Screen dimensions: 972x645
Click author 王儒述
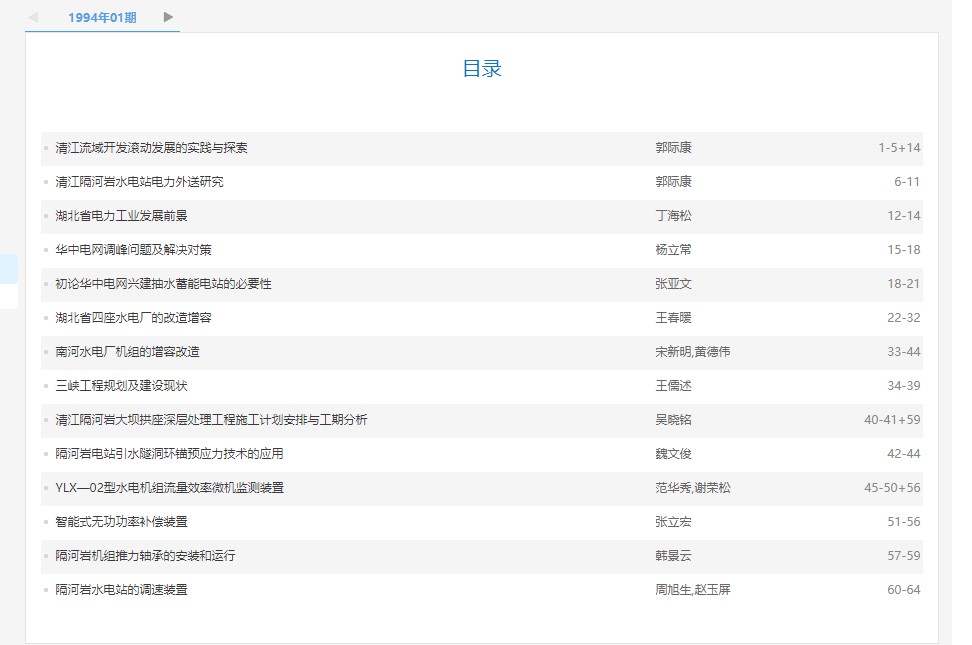[x=673, y=386]
